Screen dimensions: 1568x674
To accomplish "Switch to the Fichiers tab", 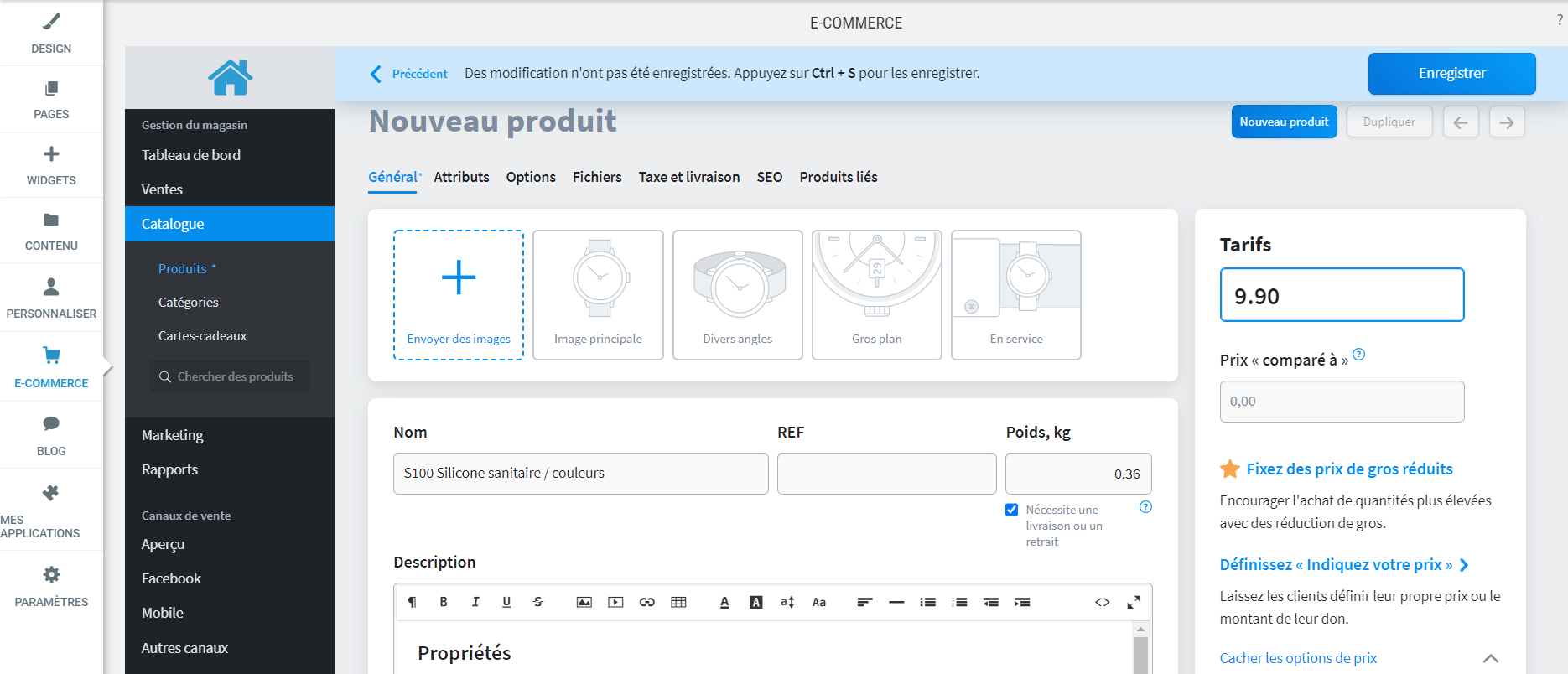I will 597,177.
